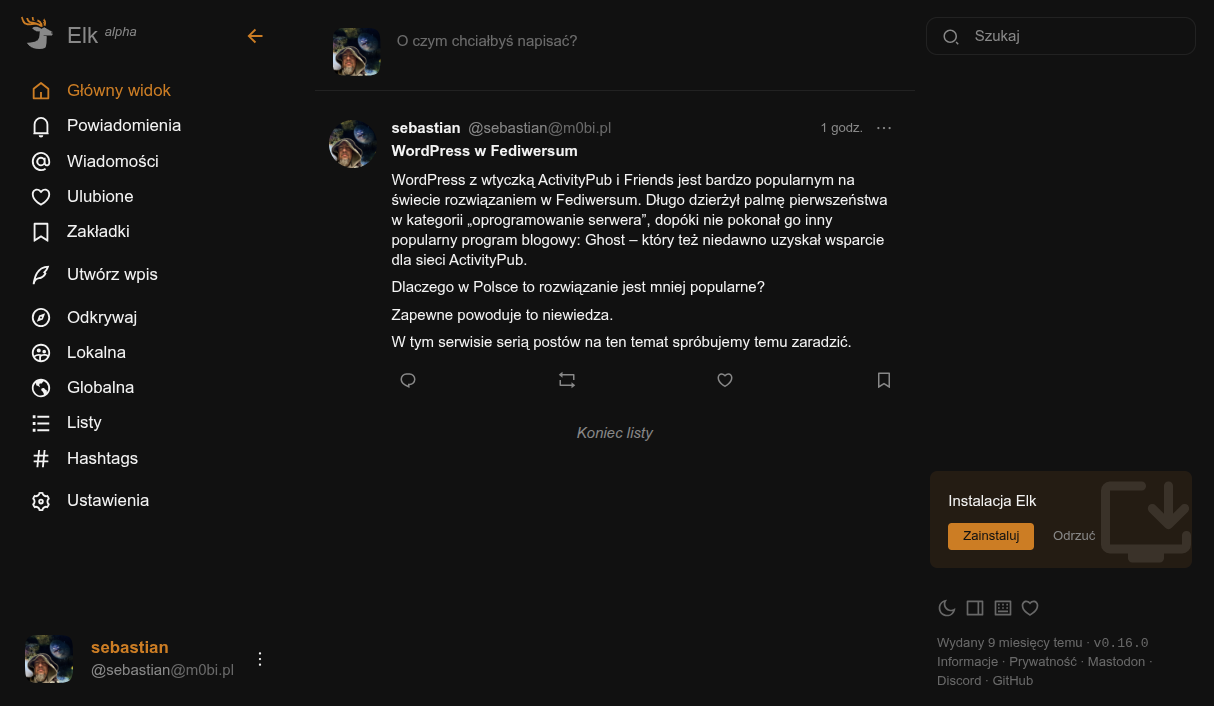Click the Zainstaluj button
The height and width of the screenshot is (706, 1214).
click(x=990, y=536)
